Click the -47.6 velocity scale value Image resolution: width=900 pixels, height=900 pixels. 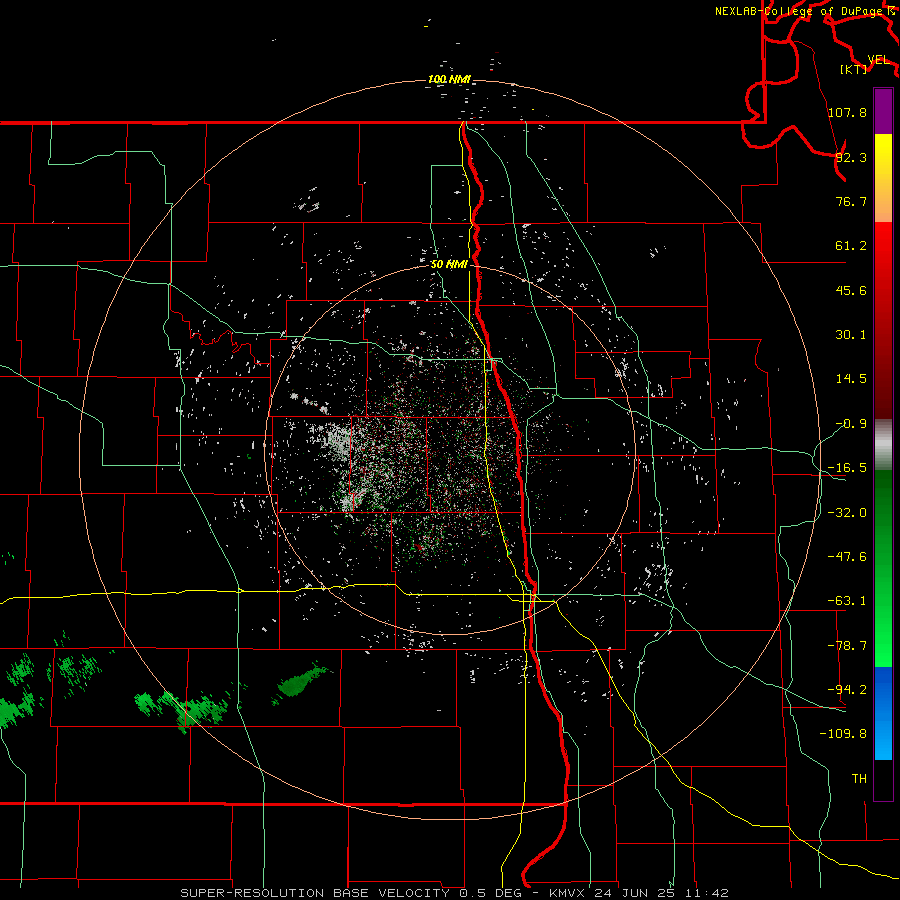pyautogui.click(x=847, y=557)
